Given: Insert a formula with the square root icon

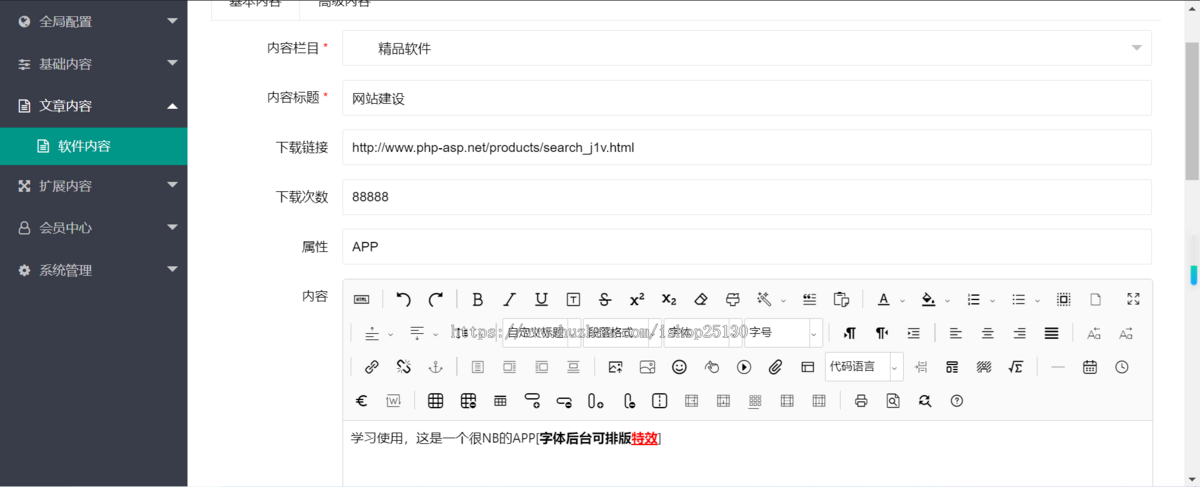Looking at the screenshot, I should point(1015,367).
